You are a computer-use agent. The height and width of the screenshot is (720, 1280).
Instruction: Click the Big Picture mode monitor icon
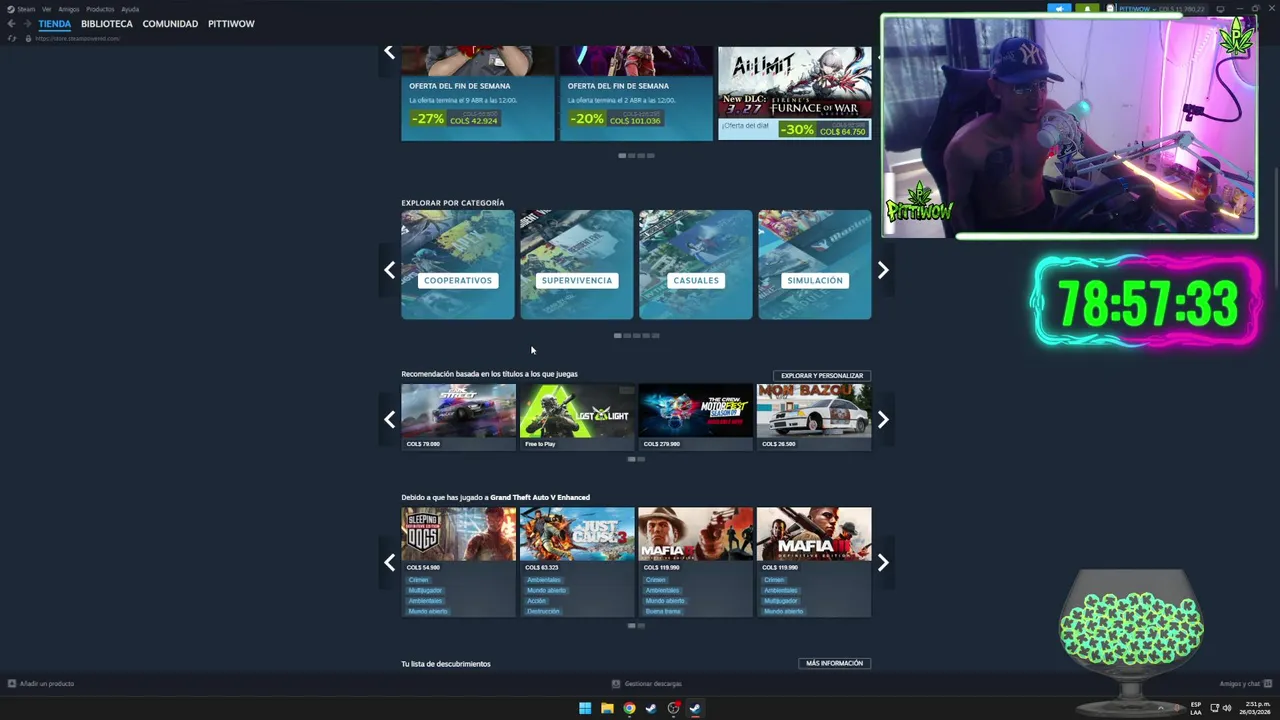pyautogui.click(x=1219, y=9)
